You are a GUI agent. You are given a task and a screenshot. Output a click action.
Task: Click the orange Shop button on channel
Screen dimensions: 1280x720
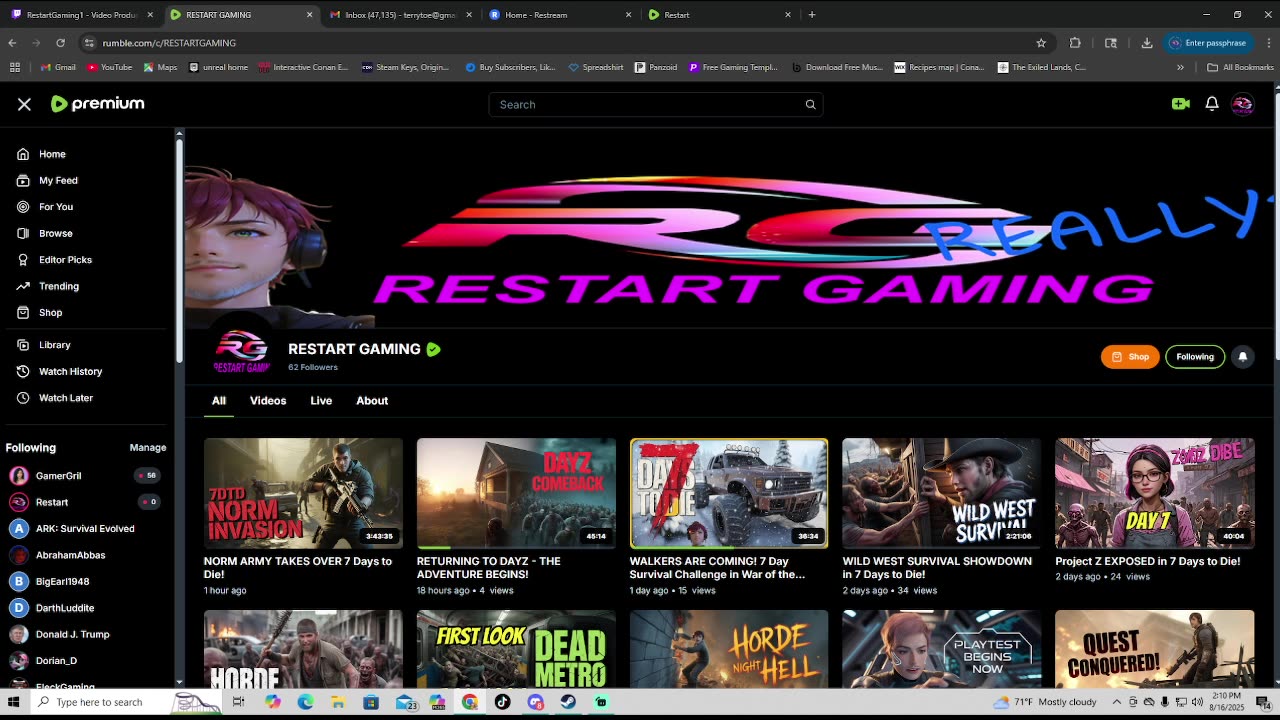1130,357
